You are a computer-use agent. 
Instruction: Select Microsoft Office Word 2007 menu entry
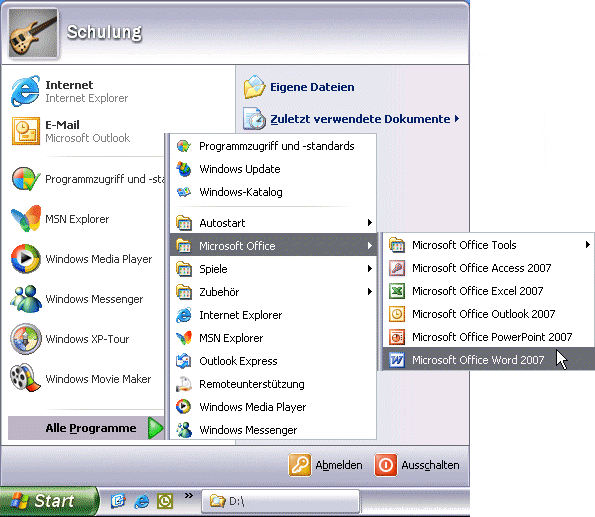coord(488,360)
